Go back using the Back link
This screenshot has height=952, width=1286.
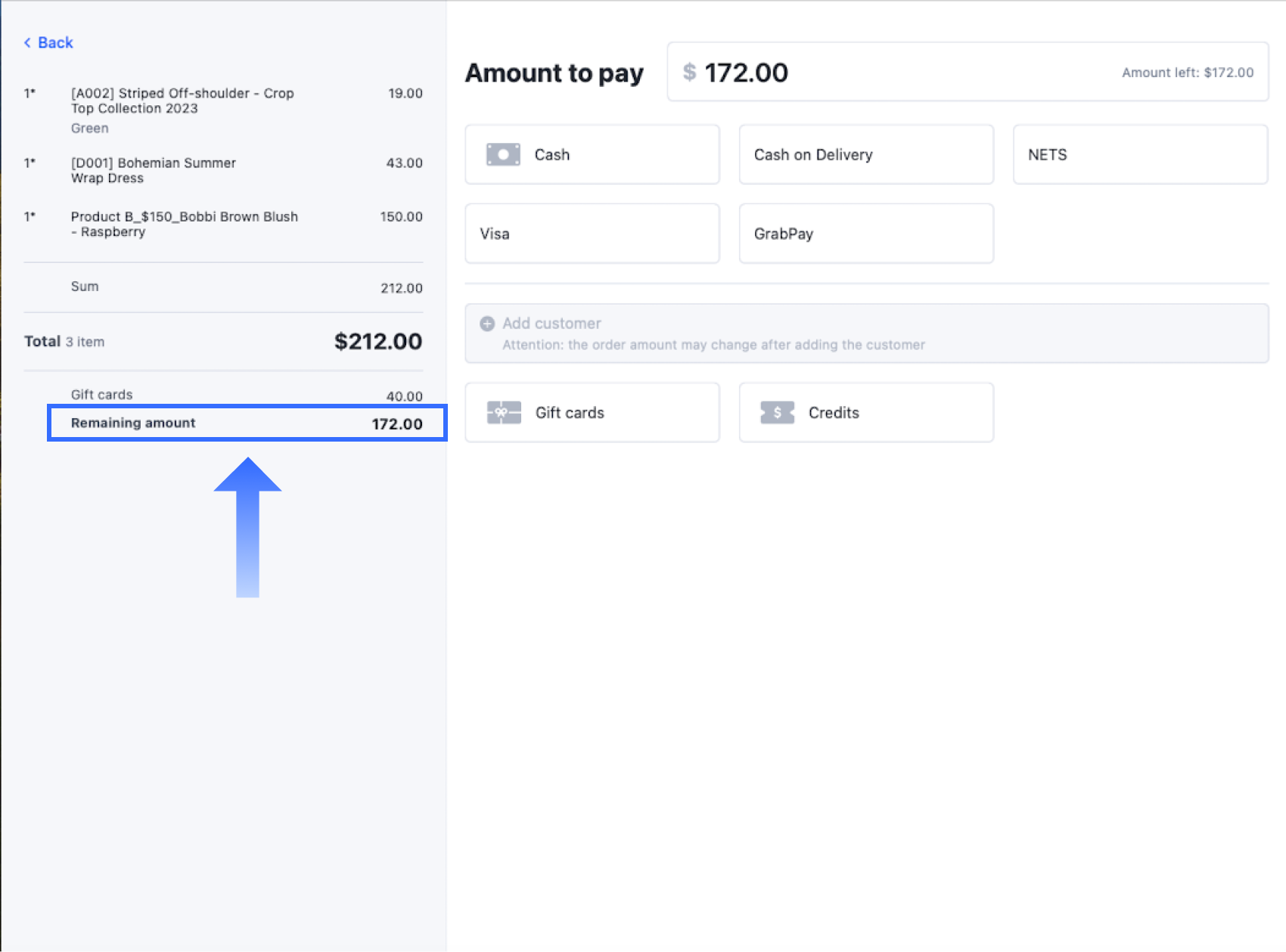(55, 43)
